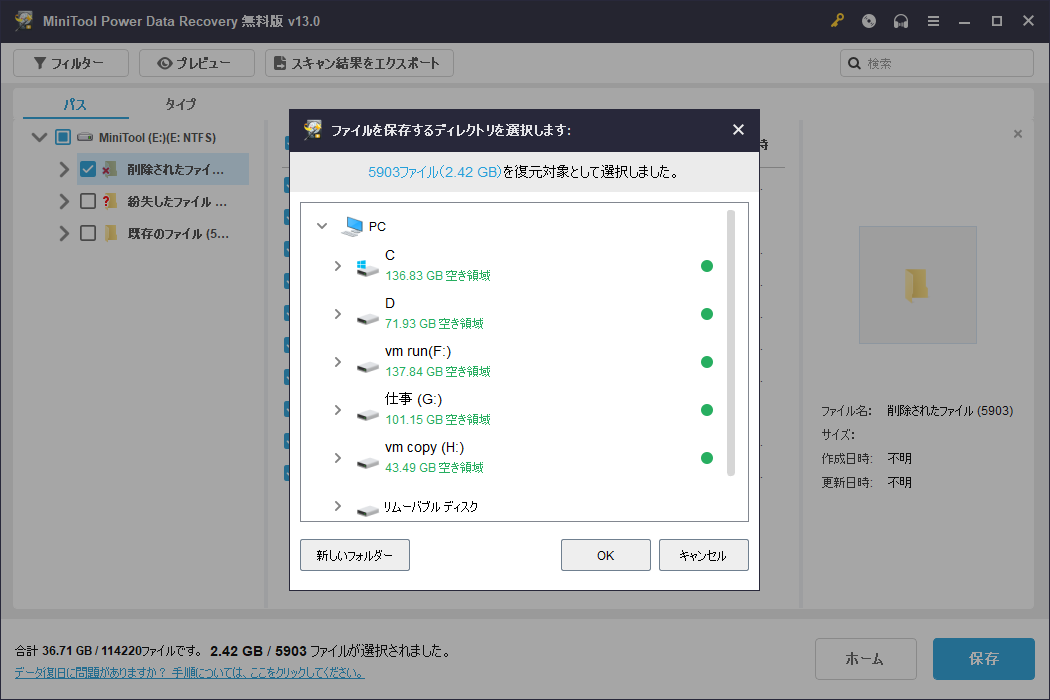
Task: Select the 仕事 (G:) drive icon
Action: pyautogui.click(x=367, y=415)
